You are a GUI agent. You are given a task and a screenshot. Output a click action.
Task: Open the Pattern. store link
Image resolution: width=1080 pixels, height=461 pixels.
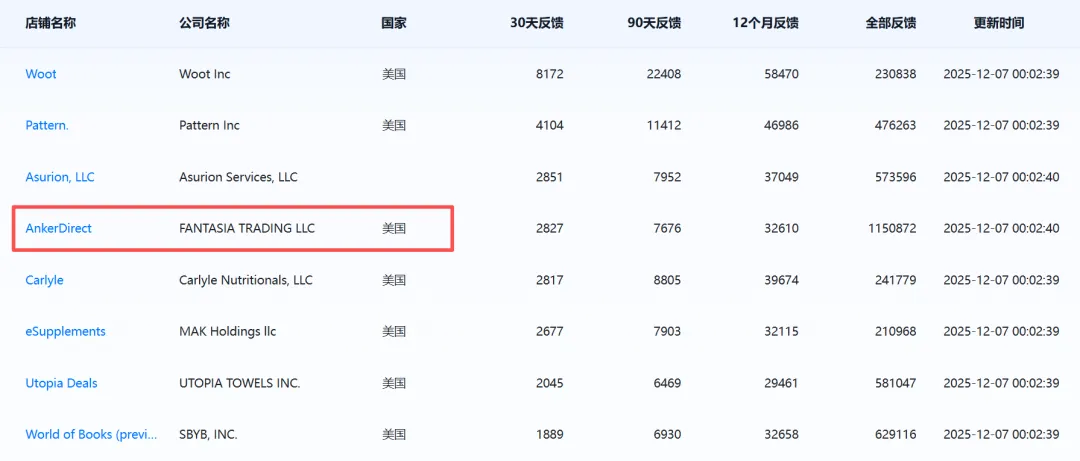[x=47, y=125]
